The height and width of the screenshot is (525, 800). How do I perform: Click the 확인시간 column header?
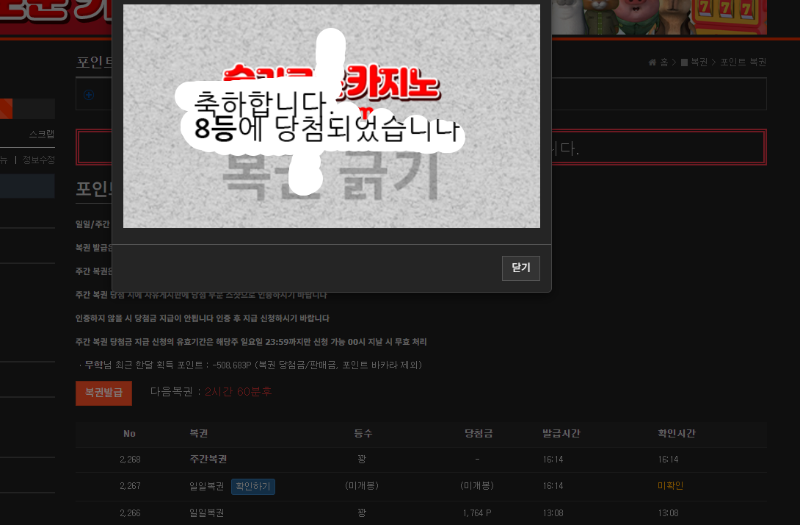[x=676, y=433]
